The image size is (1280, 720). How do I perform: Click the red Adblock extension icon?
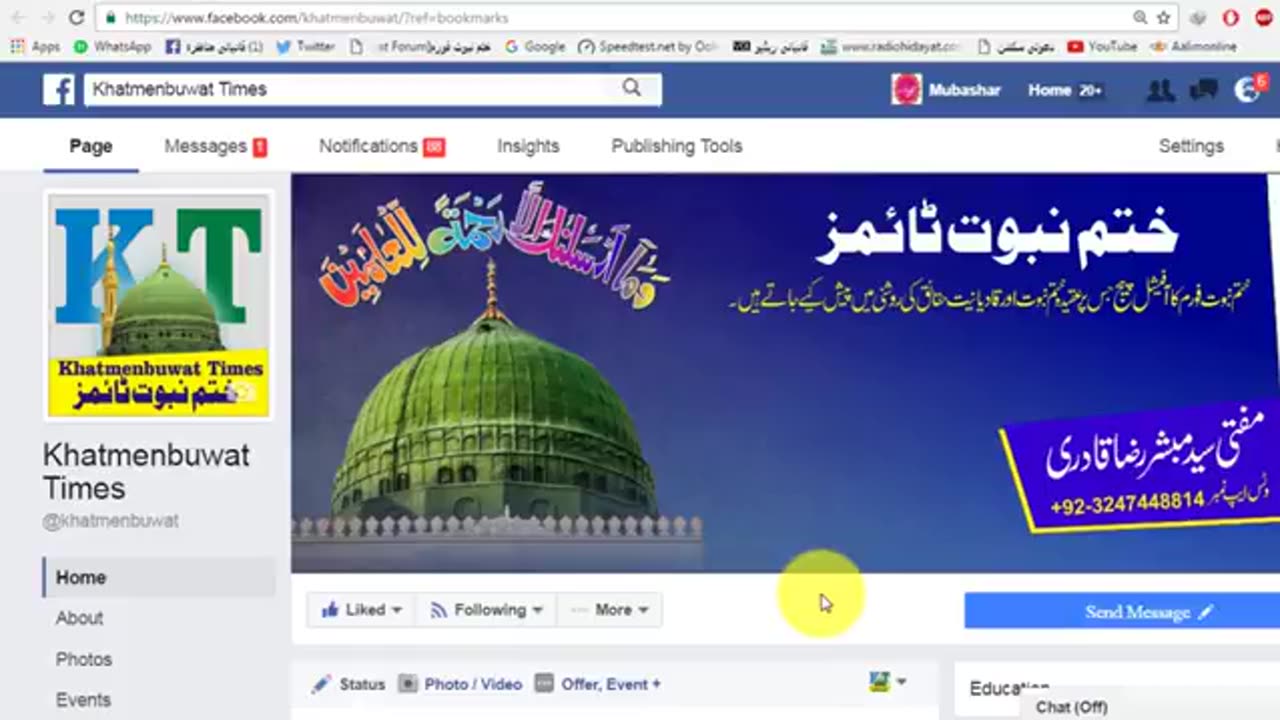tap(1264, 17)
